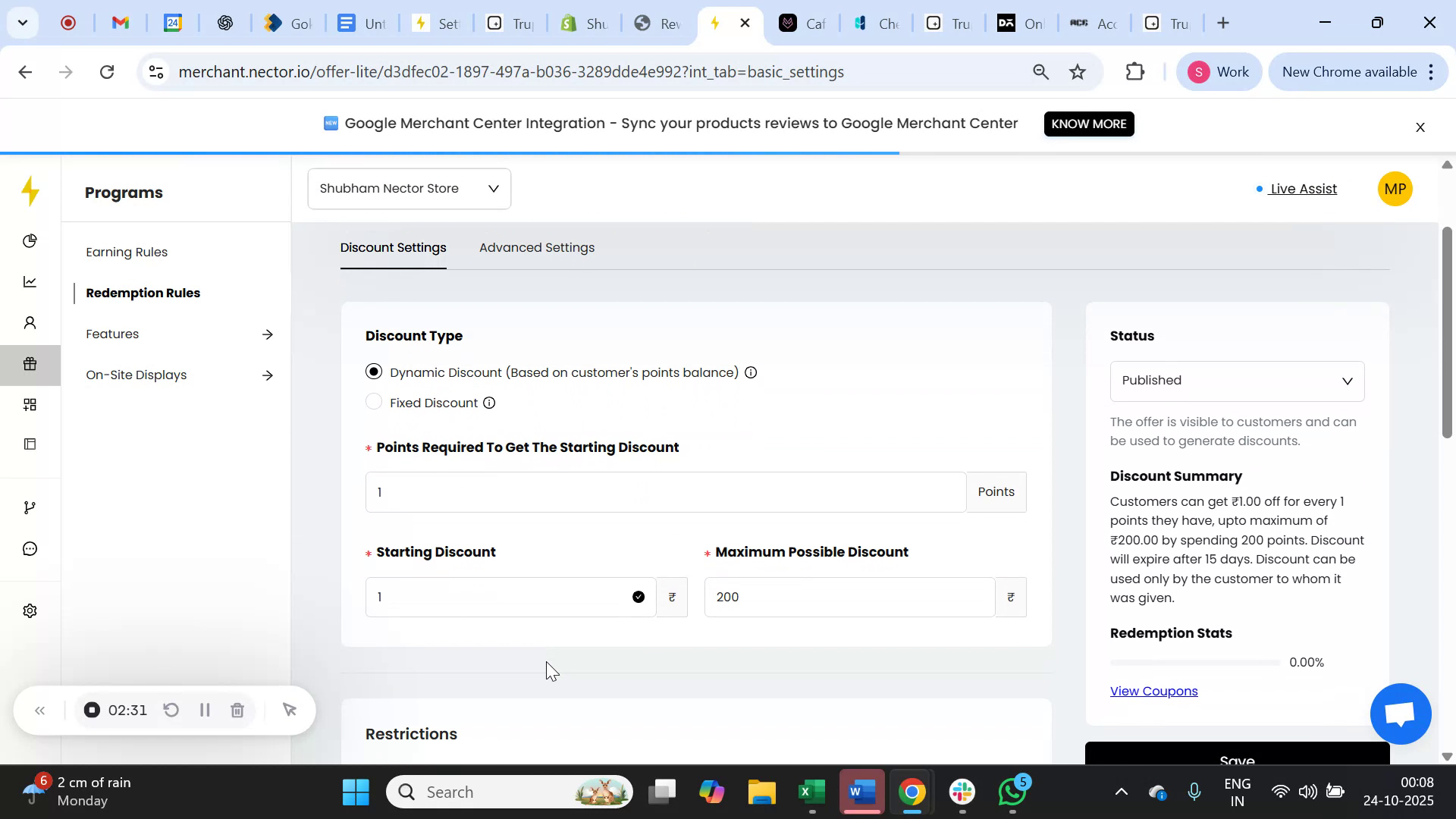Open the integrations grid icon in sidebar
Viewport: 1456px width, 819px height.
coord(30,404)
